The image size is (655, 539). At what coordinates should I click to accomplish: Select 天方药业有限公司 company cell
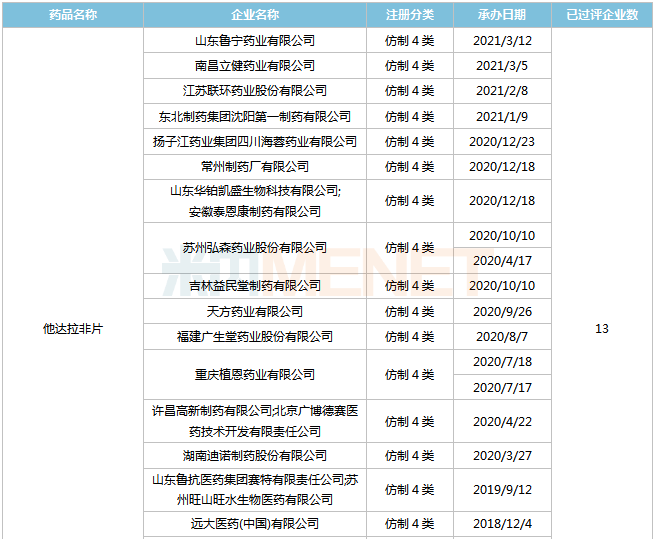pyautogui.click(x=255, y=312)
